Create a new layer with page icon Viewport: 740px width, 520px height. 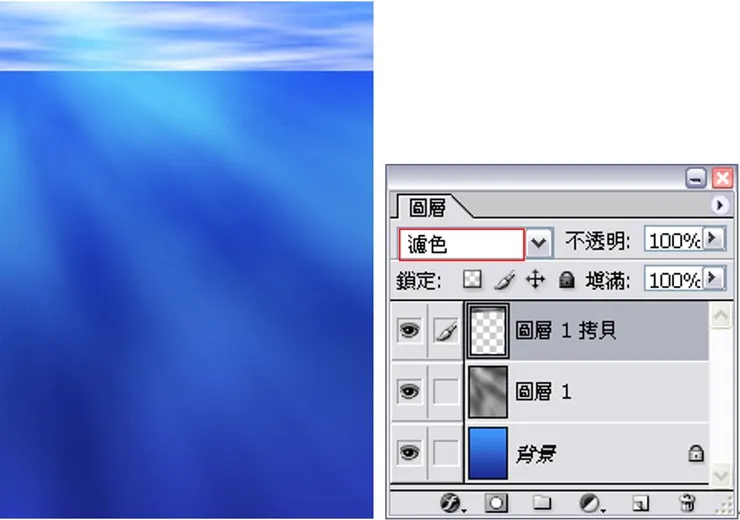(640, 503)
